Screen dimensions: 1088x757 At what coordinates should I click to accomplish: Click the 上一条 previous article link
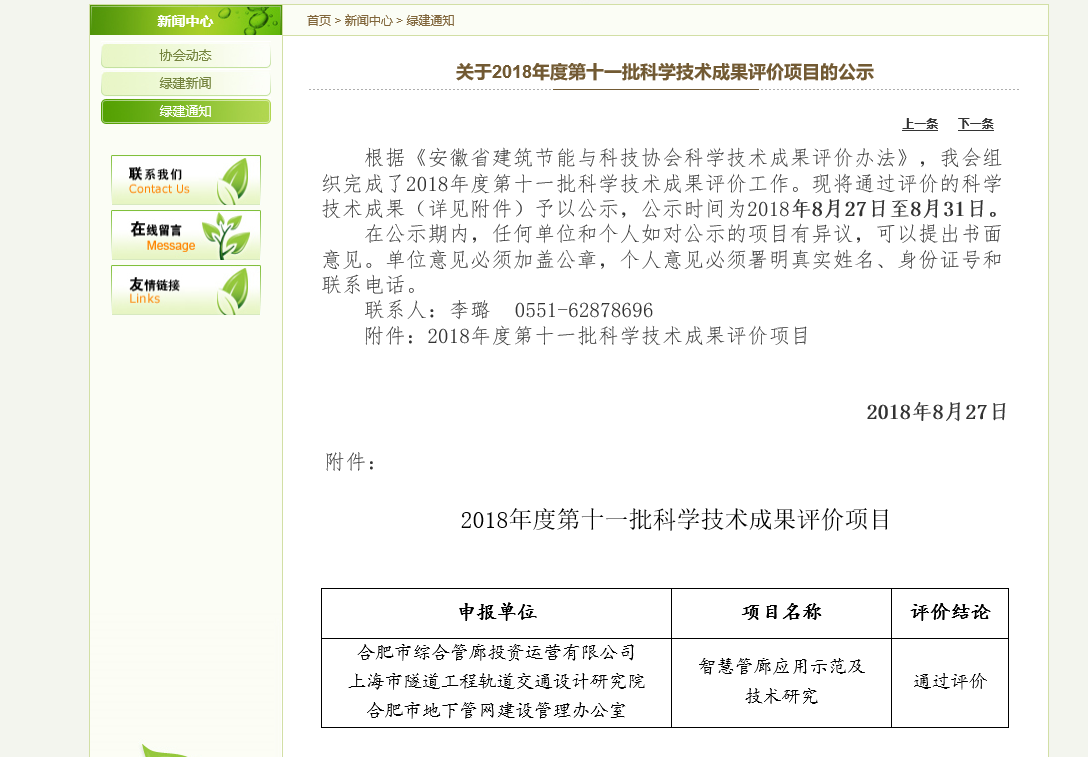point(919,124)
